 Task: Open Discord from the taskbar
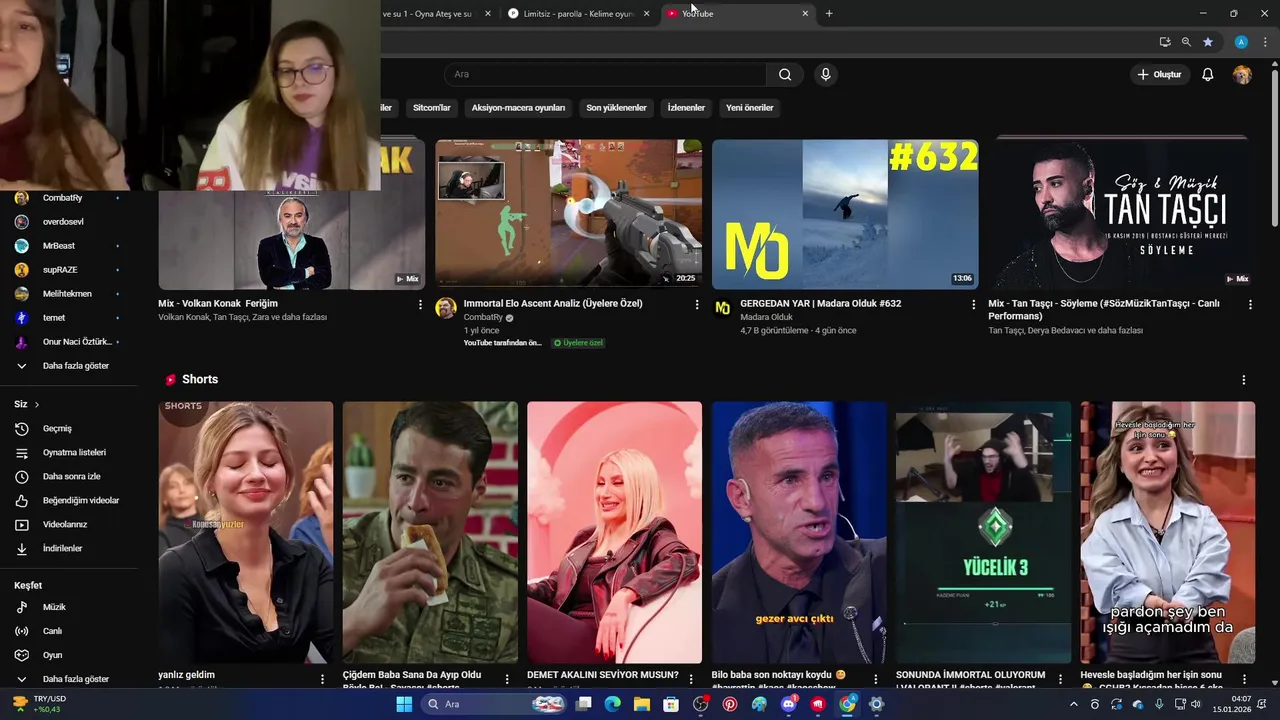(789, 704)
